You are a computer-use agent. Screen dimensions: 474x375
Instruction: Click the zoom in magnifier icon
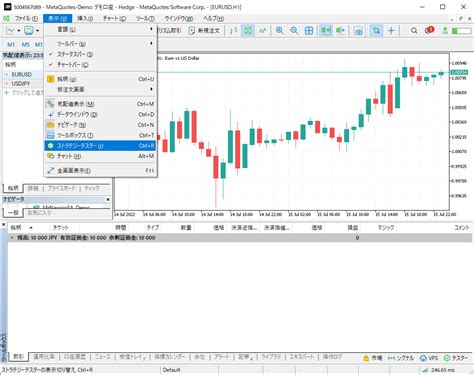tap(279, 31)
